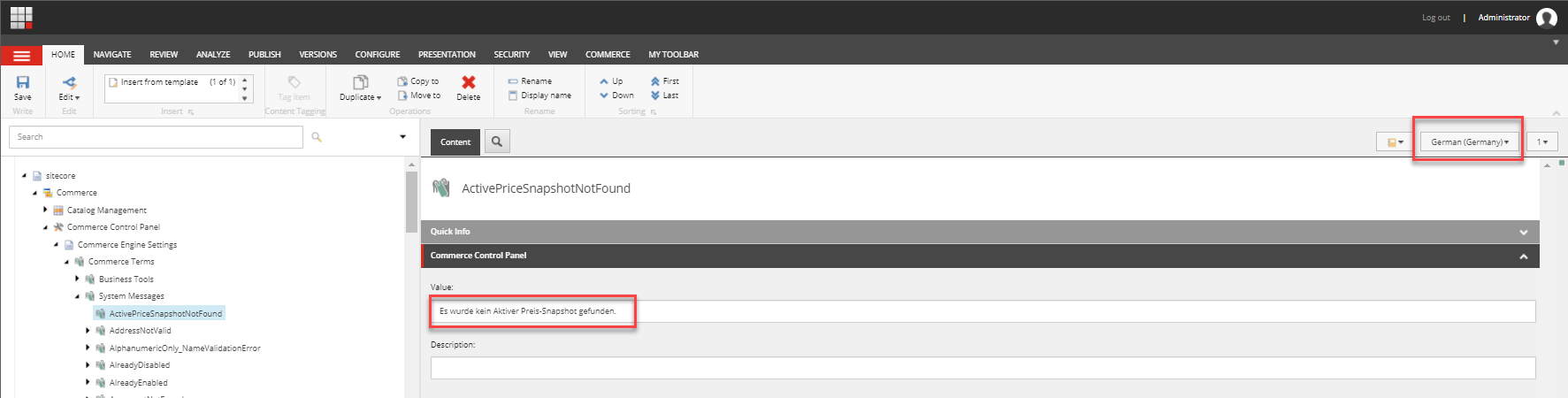Open the folder views dropdown icon
This screenshot has width=1568, height=398.
tap(1396, 142)
